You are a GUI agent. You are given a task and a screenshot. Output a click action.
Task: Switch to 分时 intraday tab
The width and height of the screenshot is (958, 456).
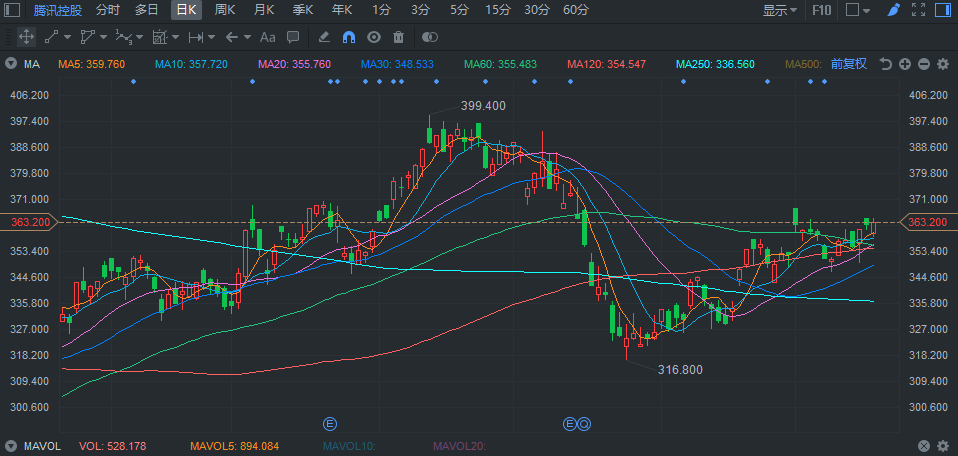click(x=108, y=10)
